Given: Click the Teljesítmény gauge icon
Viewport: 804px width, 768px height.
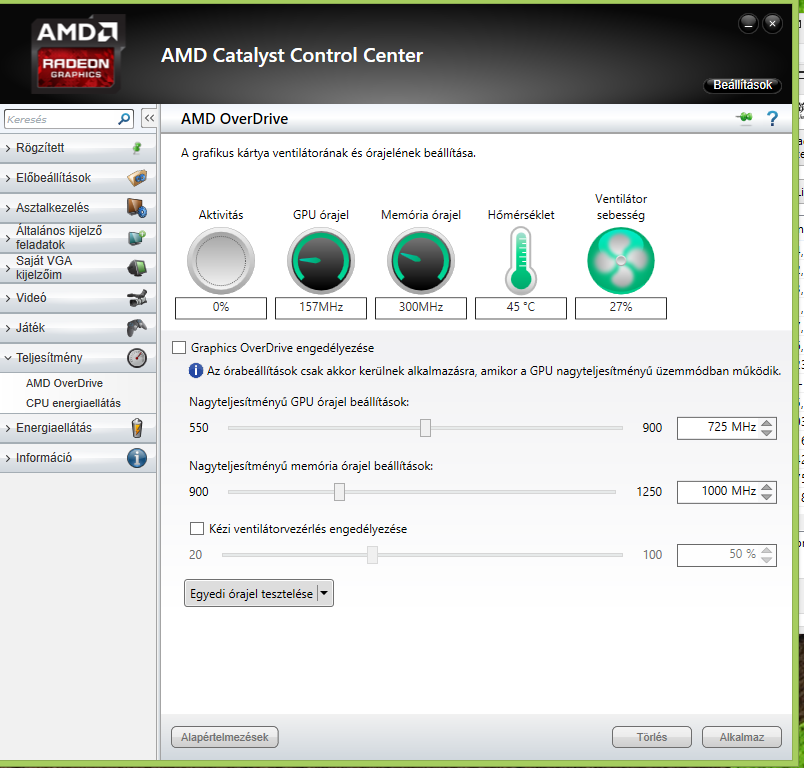Looking at the screenshot, I should (137, 358).
